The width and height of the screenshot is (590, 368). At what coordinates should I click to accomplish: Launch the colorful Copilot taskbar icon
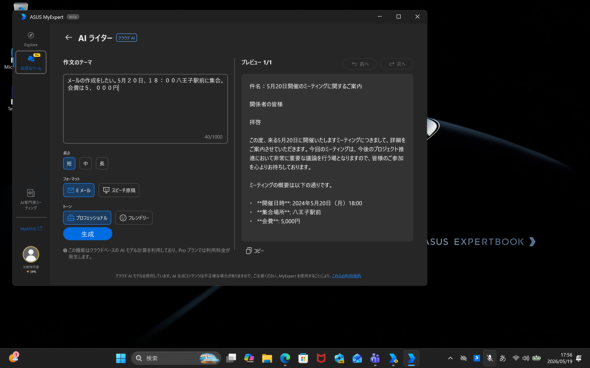tap(249, 358)
